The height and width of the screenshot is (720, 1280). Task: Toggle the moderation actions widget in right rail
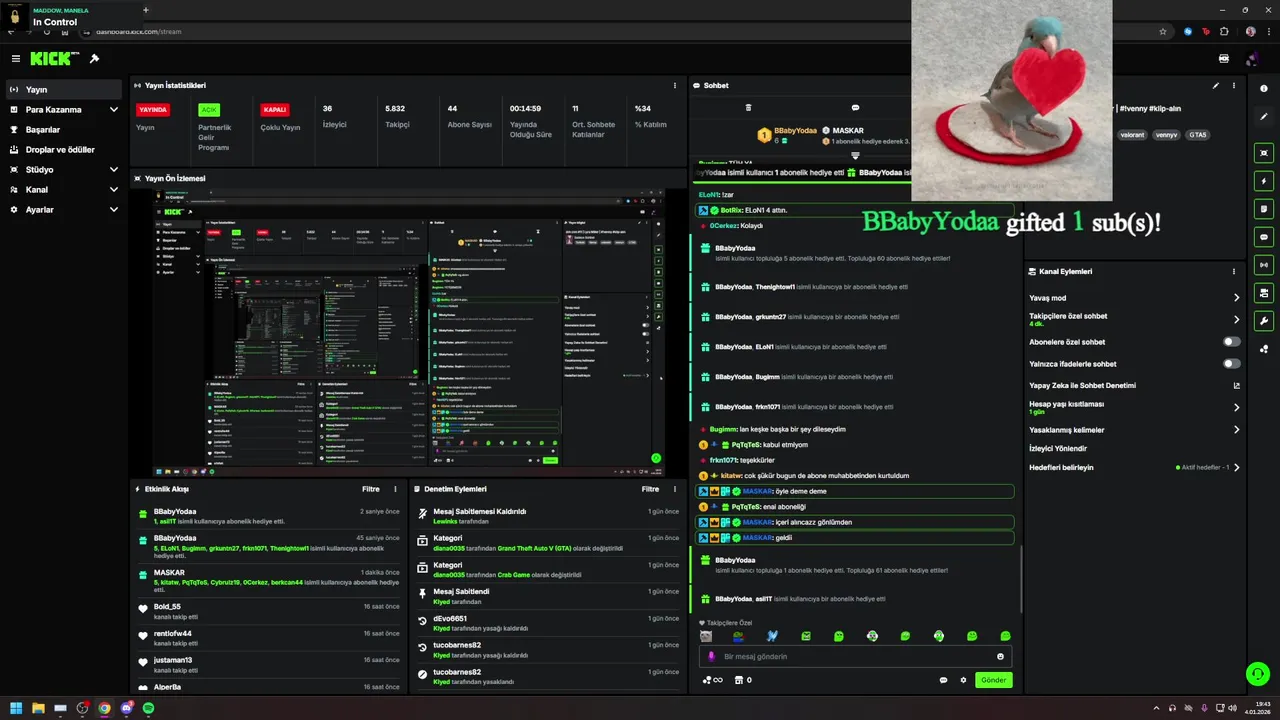point(1264,293)
